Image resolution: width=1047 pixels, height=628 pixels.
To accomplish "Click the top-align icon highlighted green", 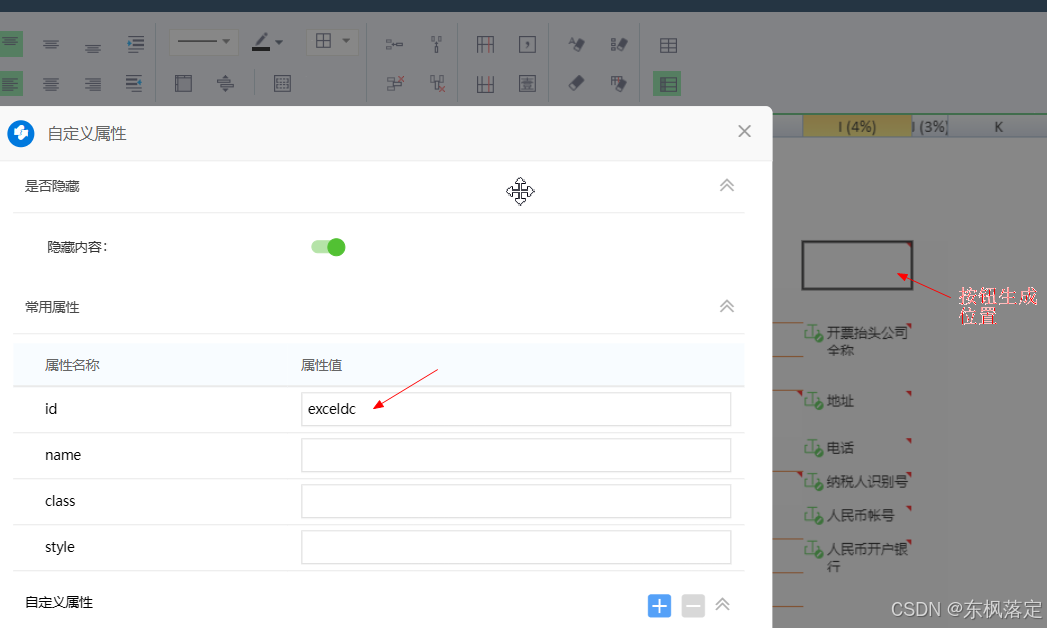I will (x=11, y=44).
